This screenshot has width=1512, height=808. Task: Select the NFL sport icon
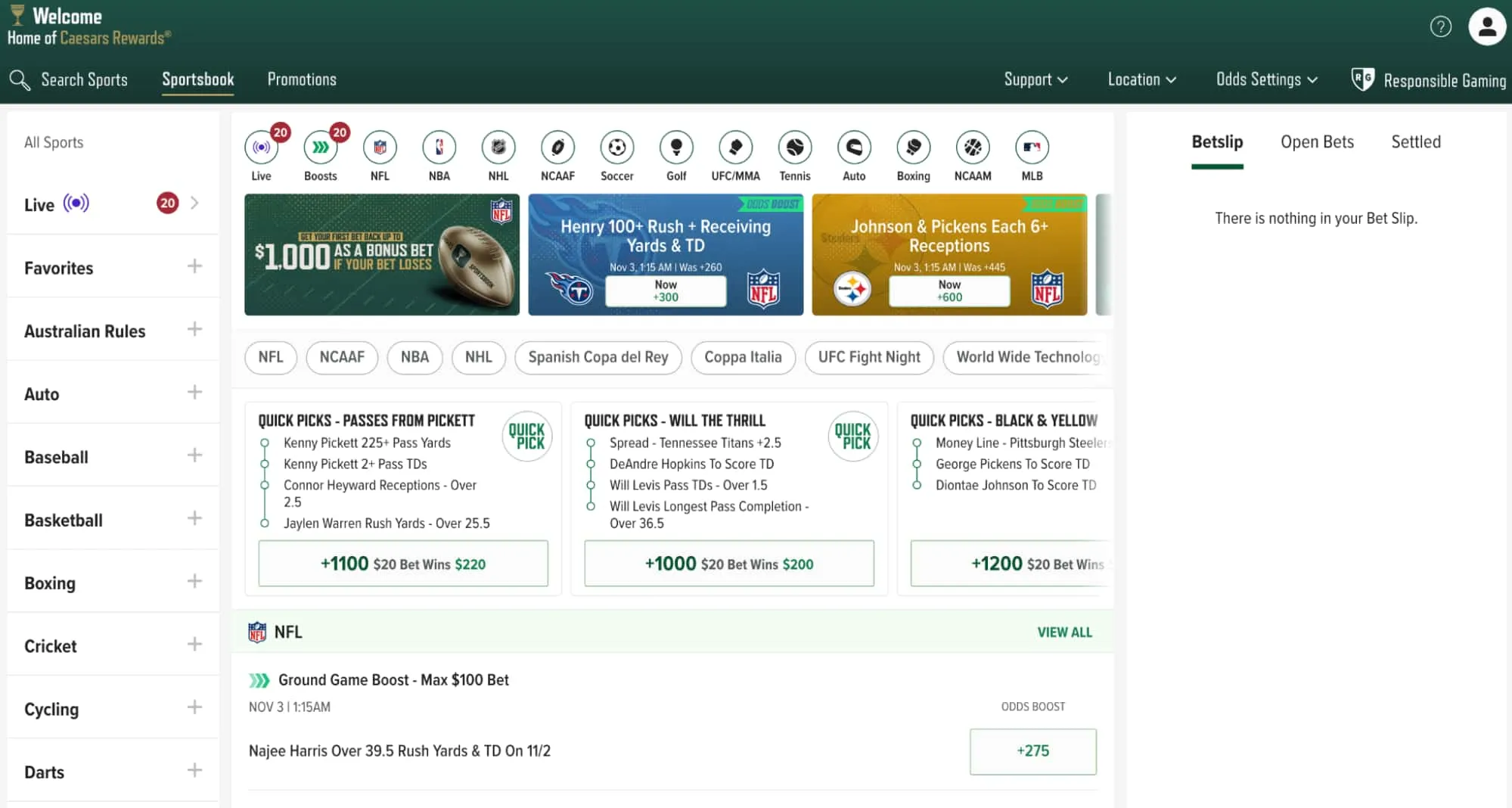click(380, 148)
